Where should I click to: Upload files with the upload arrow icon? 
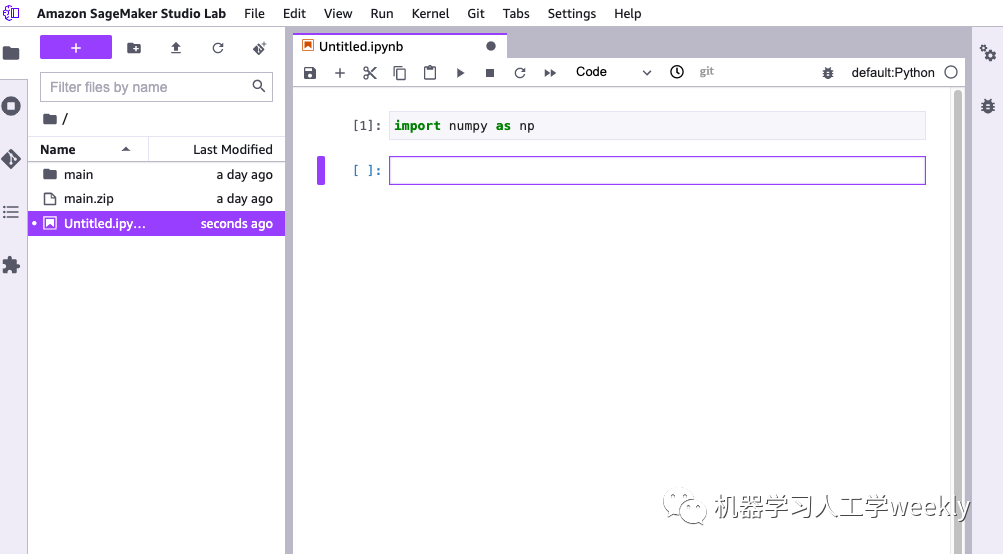176,48
